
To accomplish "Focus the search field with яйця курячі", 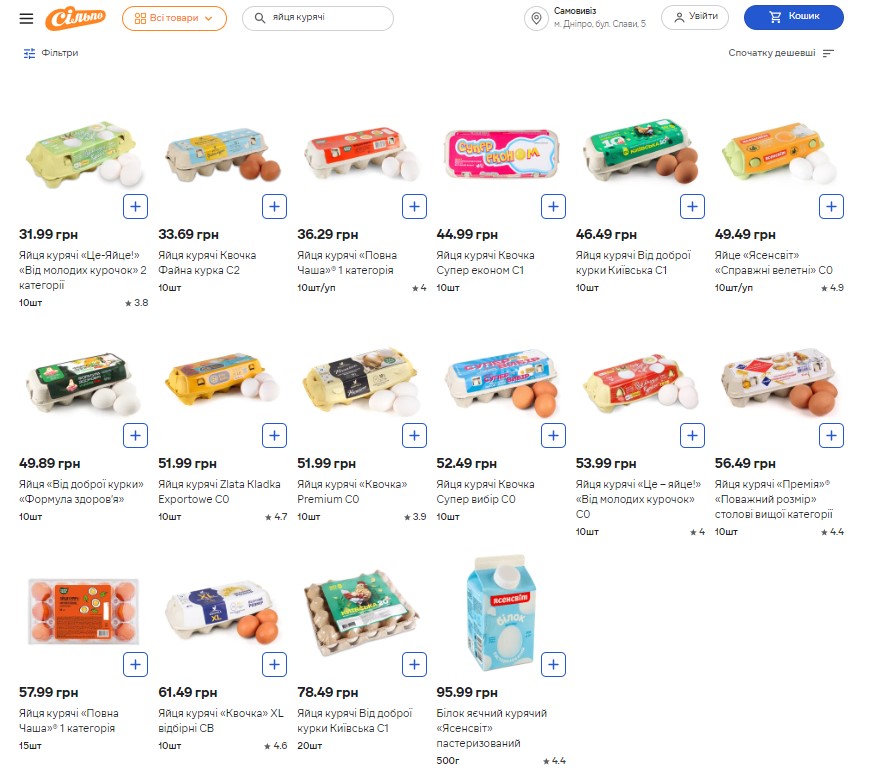I will point(318,18).
